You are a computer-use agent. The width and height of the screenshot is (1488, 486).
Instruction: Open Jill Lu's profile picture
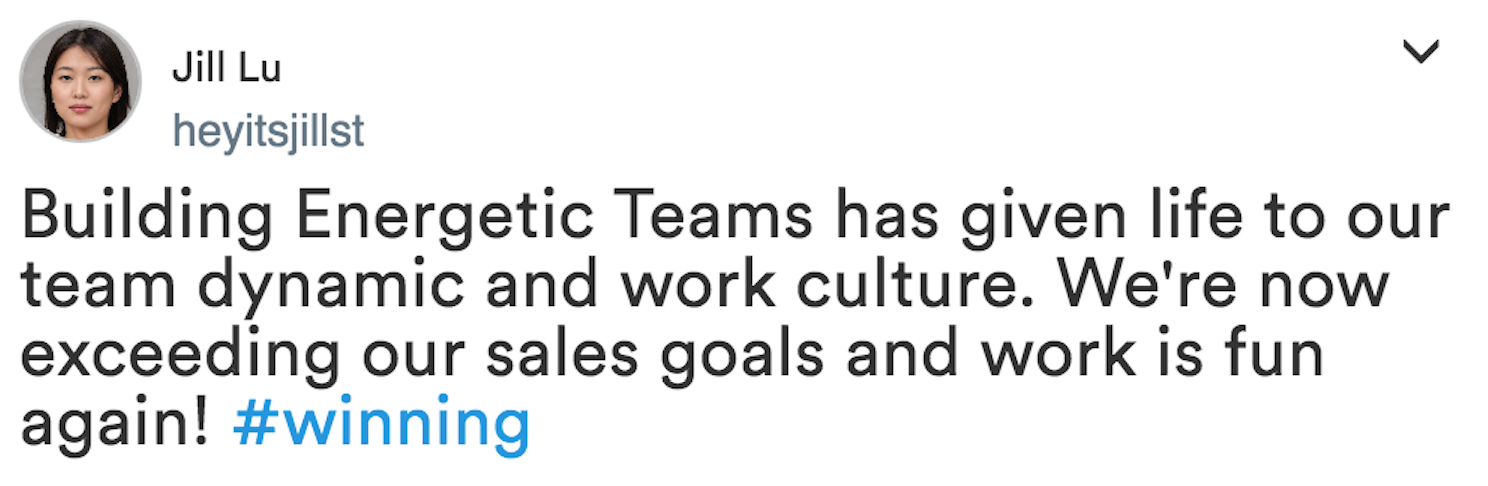[81, 82]
